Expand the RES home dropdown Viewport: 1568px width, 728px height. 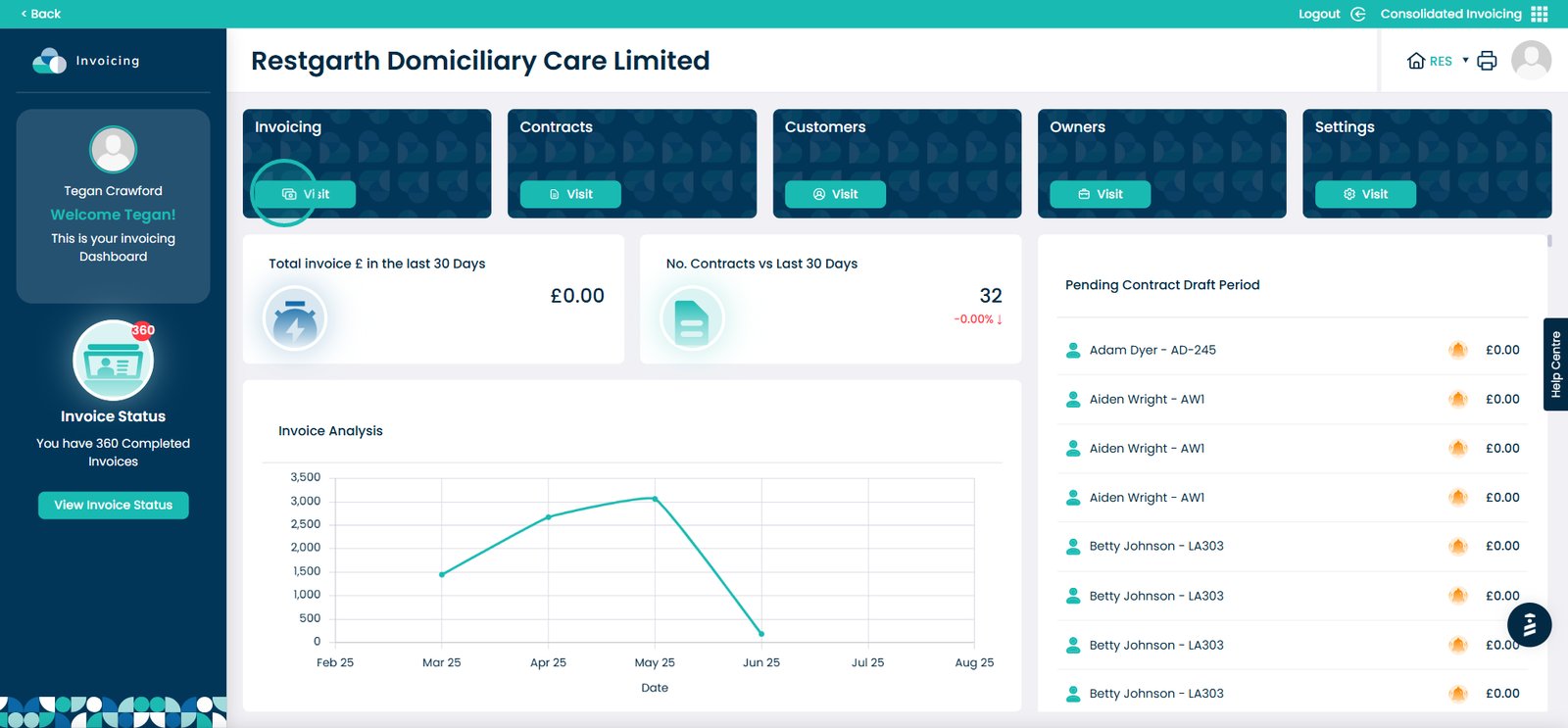tap(1465, 61)
